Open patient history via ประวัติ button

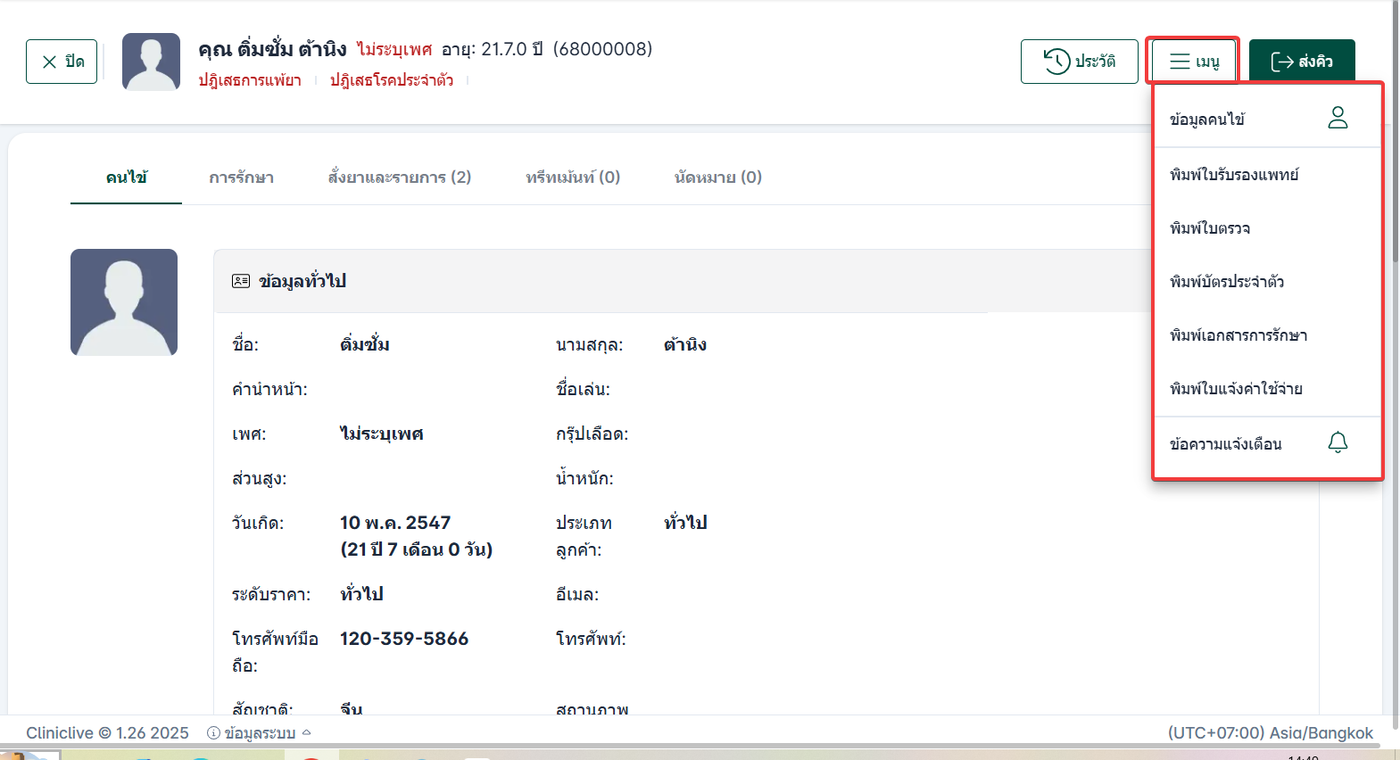pos(1079,62)
